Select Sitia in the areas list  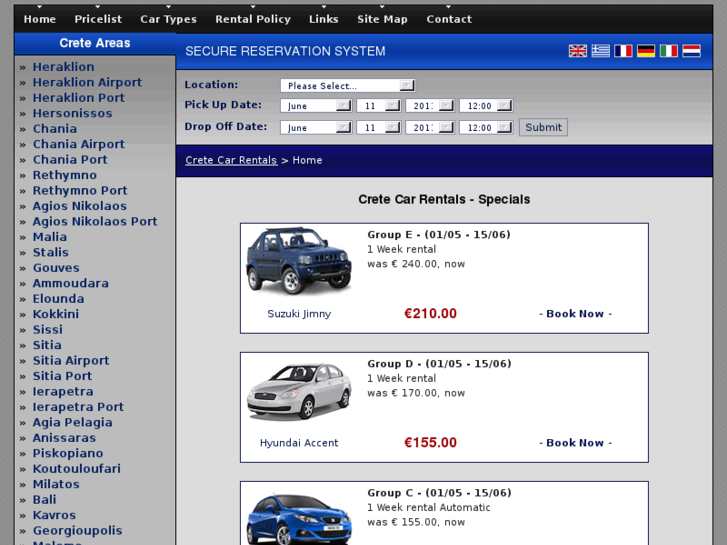click(x=47, y=345)
